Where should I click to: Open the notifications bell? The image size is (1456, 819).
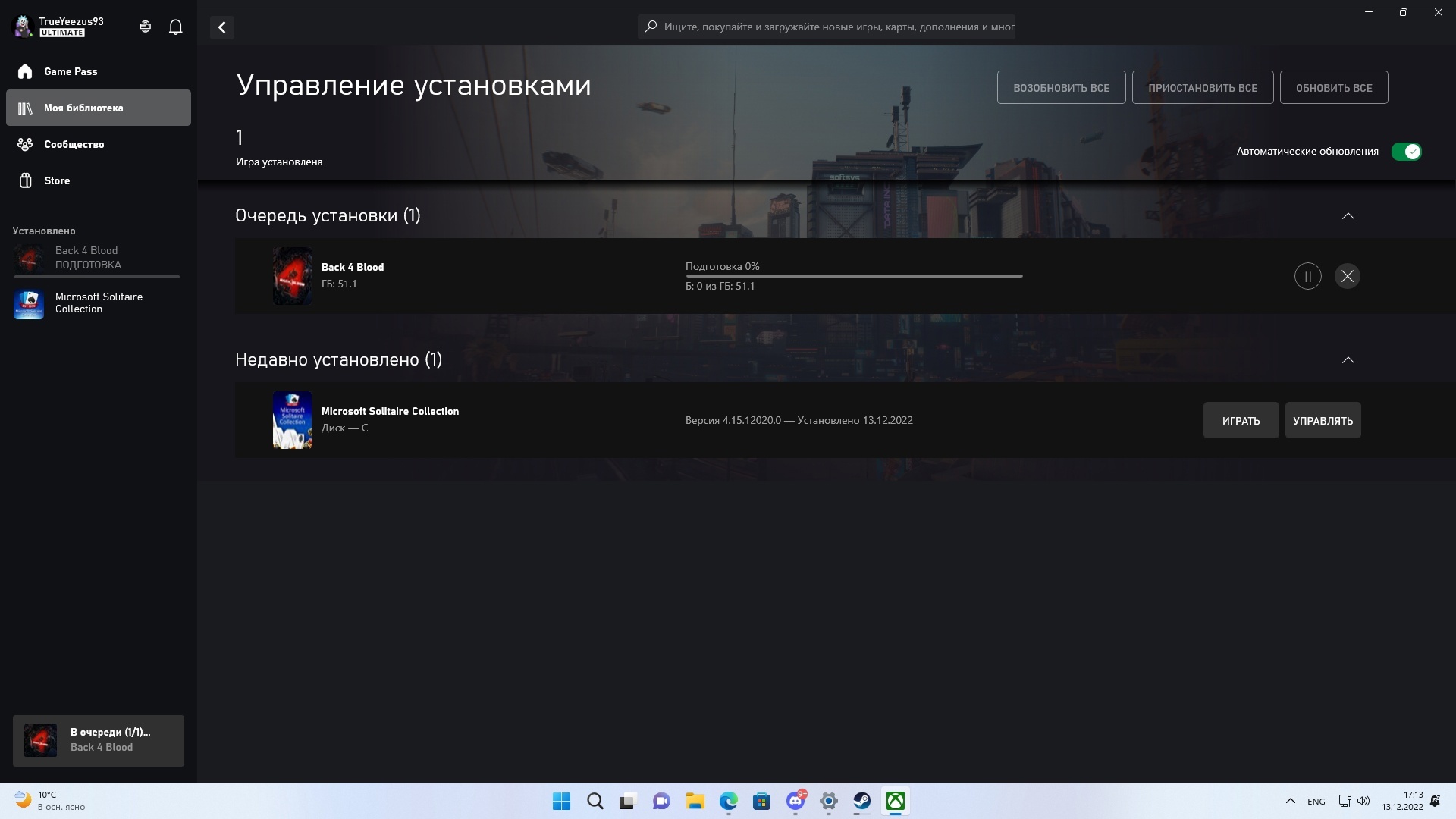[175, 27]
